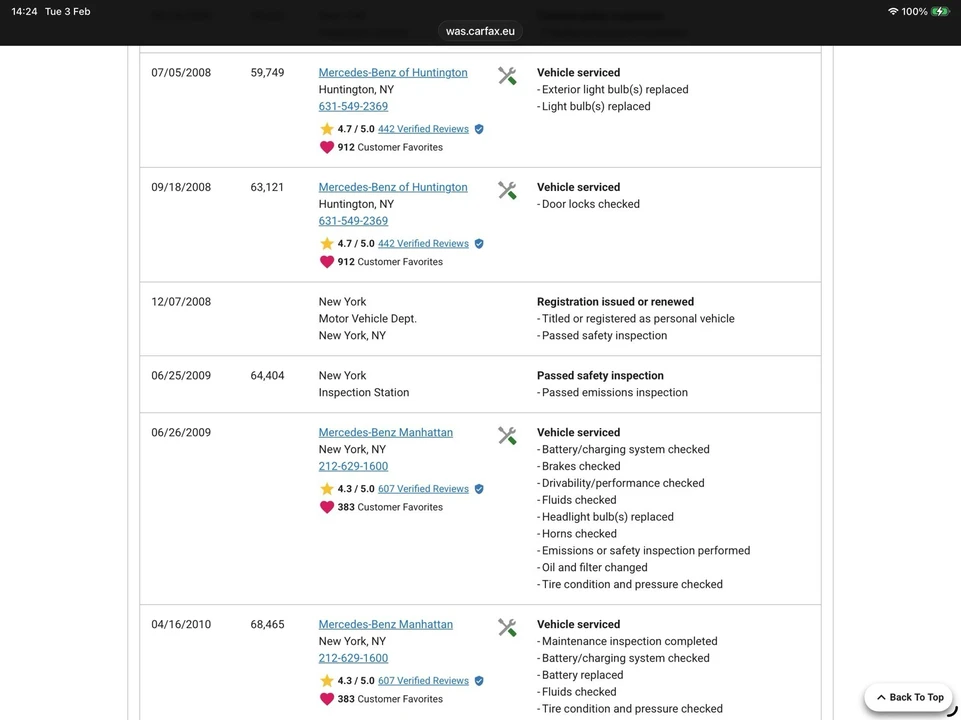Select the date 09/18/2008
961x720 pixels.
coord(181,187)
